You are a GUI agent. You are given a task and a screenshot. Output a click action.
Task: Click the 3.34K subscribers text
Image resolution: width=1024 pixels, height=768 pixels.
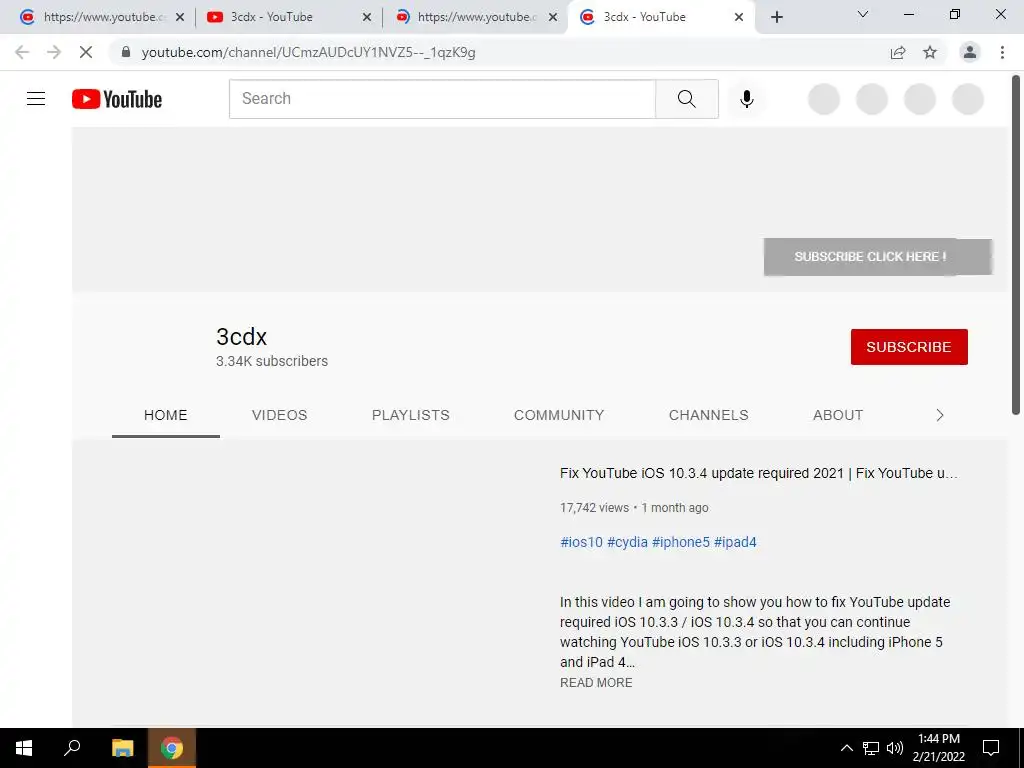(x=272, y=361)
